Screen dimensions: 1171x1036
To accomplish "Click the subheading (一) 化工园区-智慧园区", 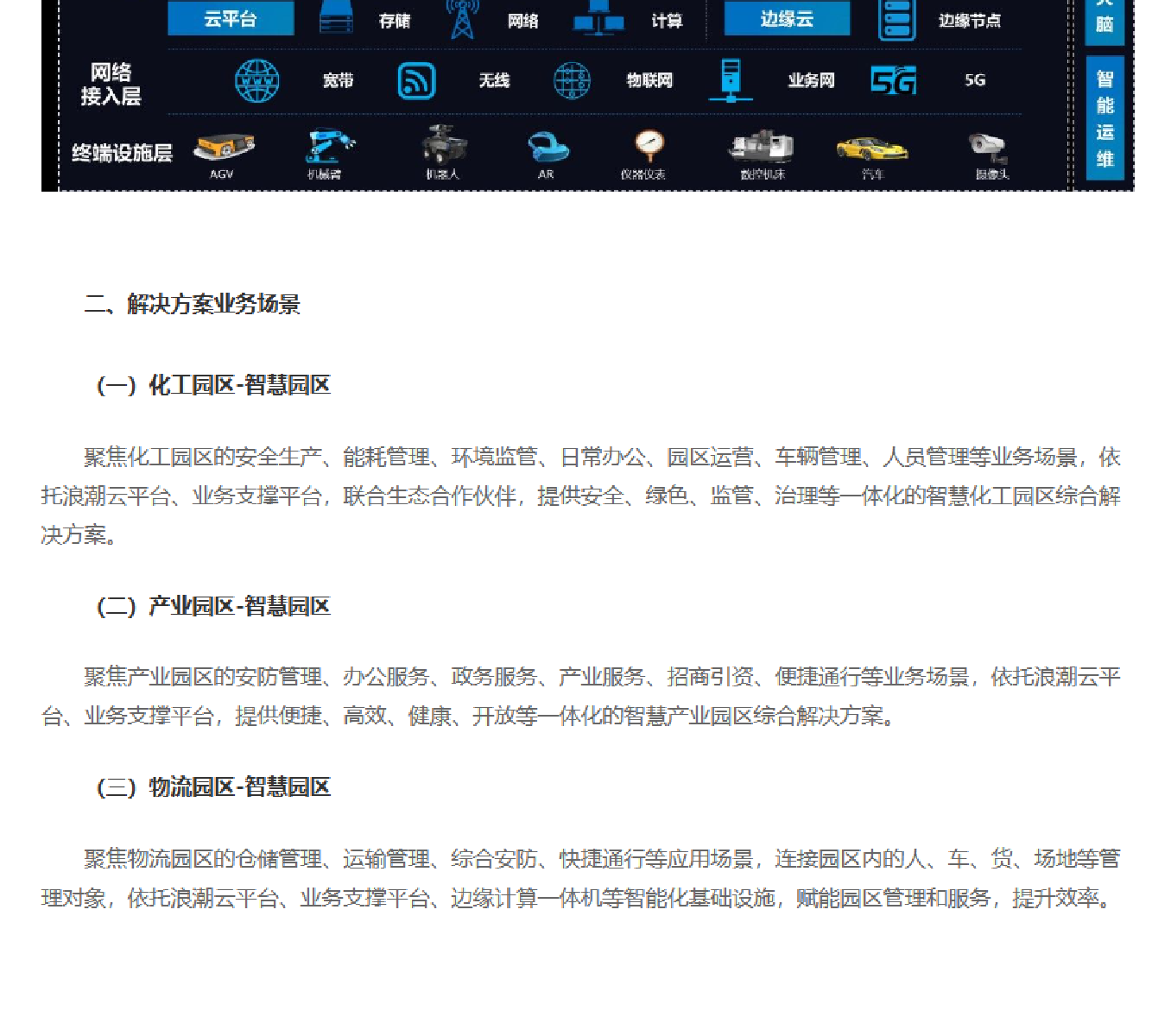I will click(212, 385).
